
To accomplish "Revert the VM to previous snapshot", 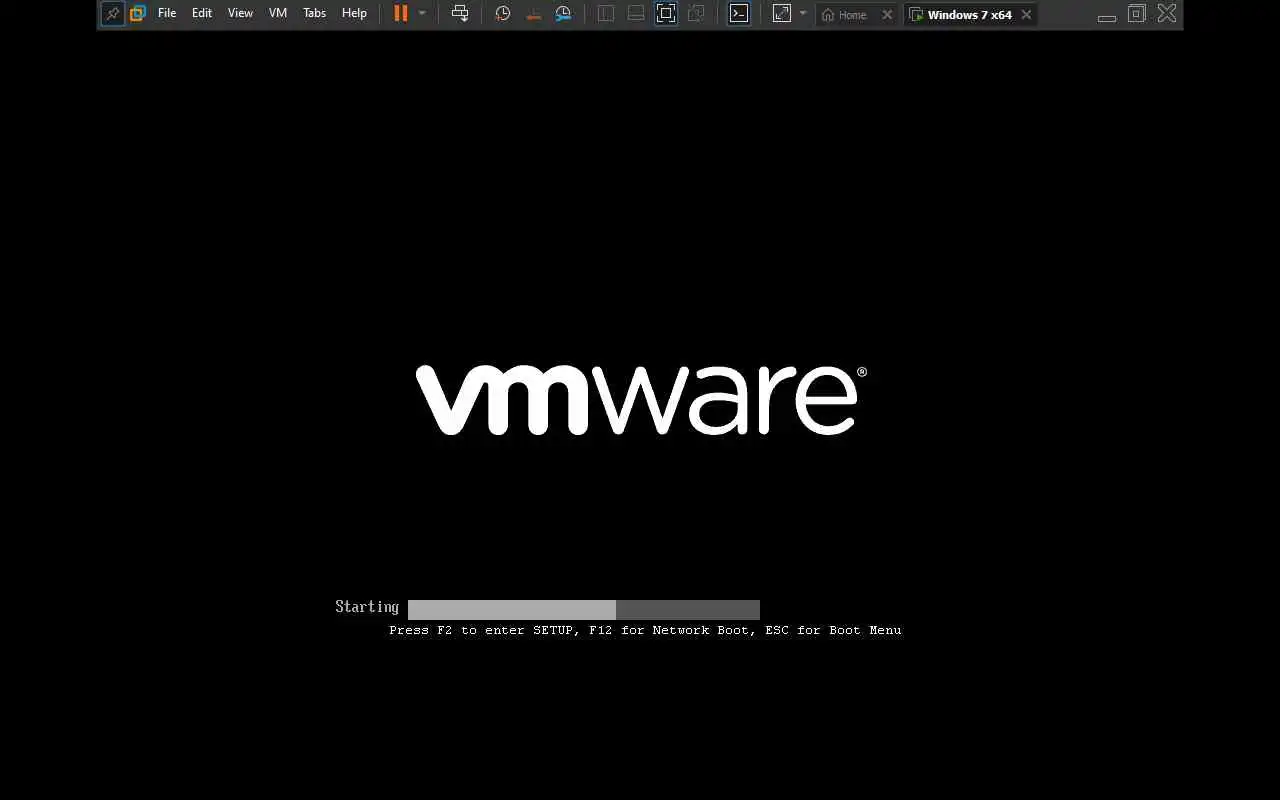I will [x=533, y=14].
